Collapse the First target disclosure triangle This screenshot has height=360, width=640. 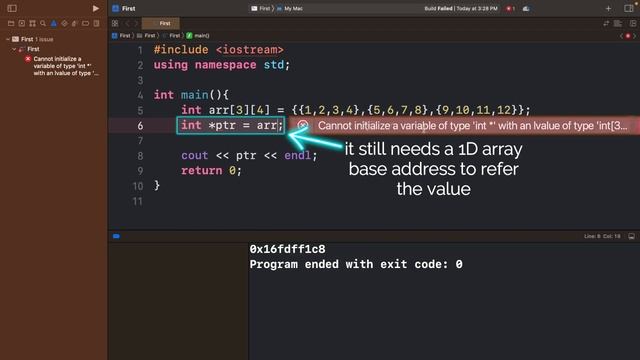point(14,49)
